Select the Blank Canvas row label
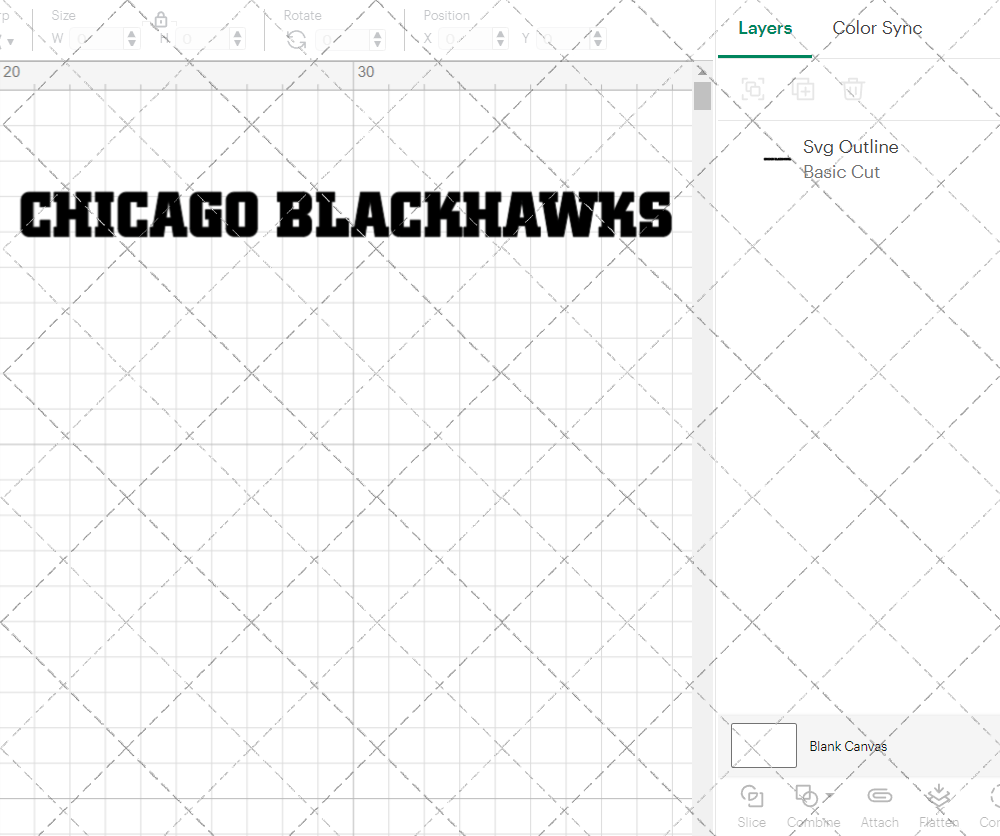 click(848, 746)
